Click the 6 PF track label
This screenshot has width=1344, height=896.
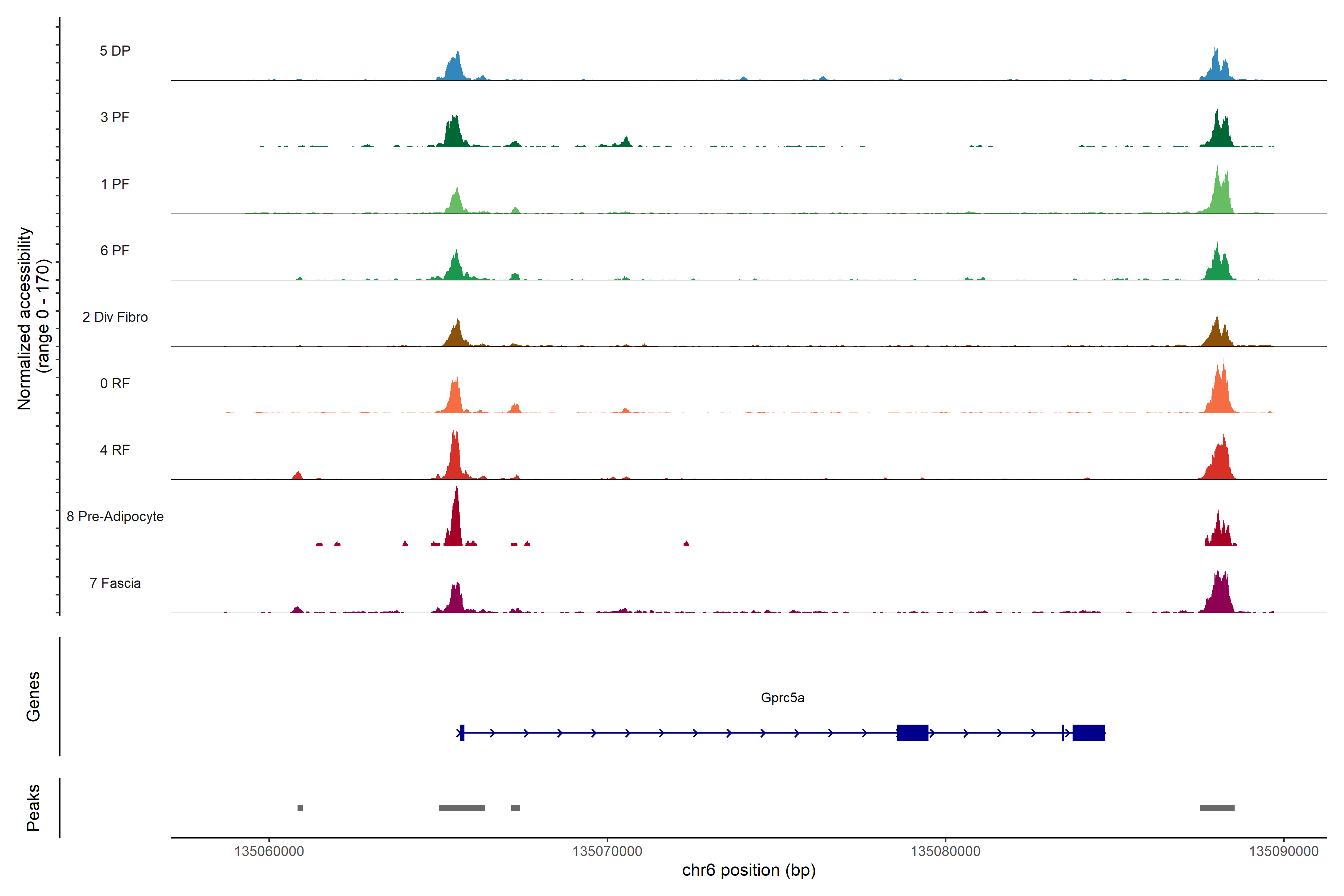pos(115,250)
